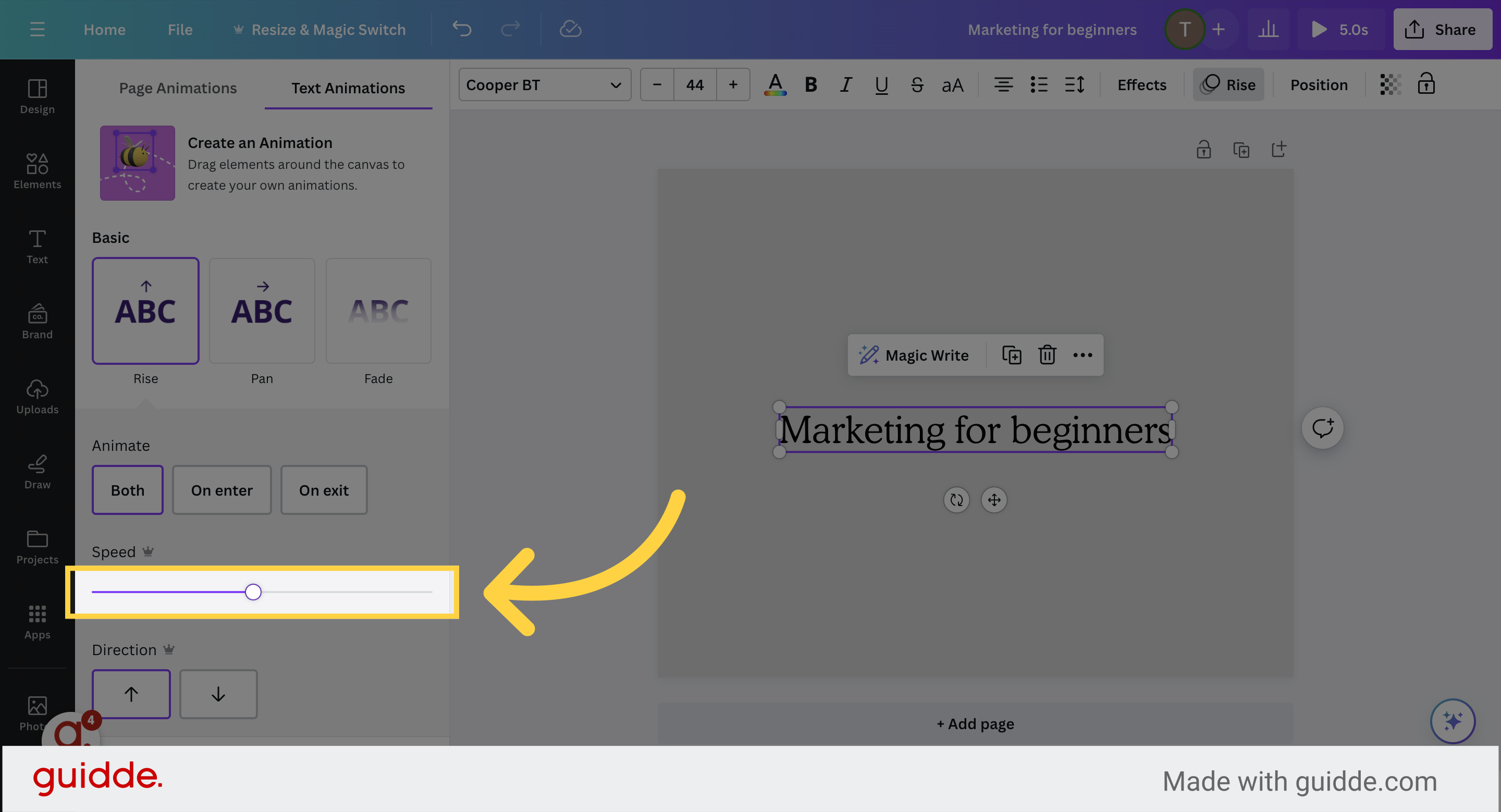Open the more options menu on text toolbar
Screen dimensions: 1501x812
coord(1082,355)
